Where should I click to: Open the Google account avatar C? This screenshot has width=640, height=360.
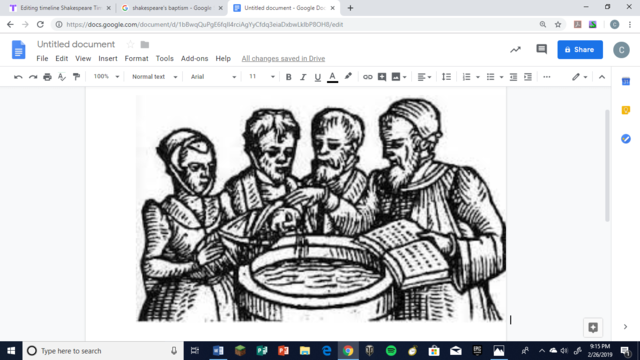point(621,50)
